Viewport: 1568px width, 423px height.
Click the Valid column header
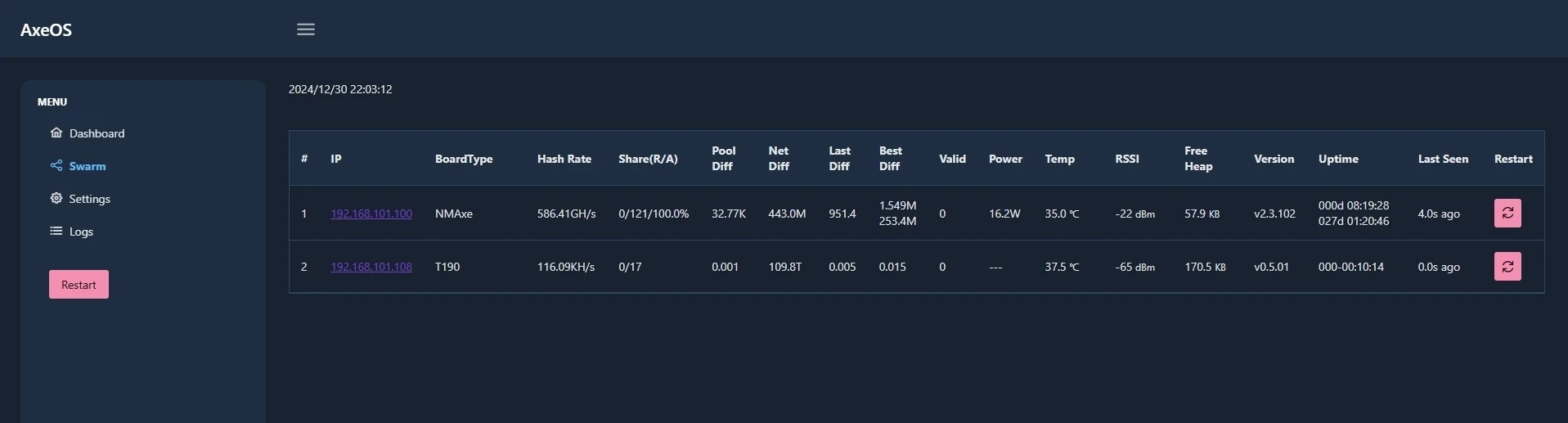(x=952, y=159)
